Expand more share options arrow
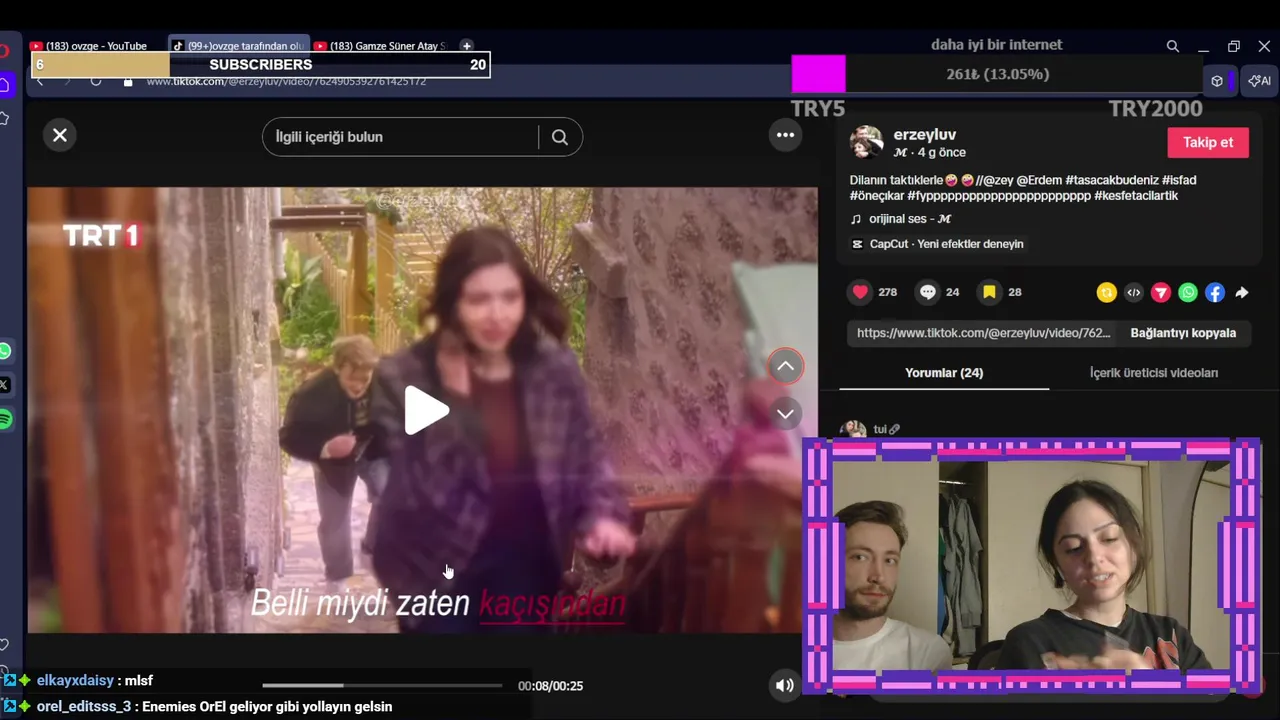1280x720 pixels. (1241, 292)
